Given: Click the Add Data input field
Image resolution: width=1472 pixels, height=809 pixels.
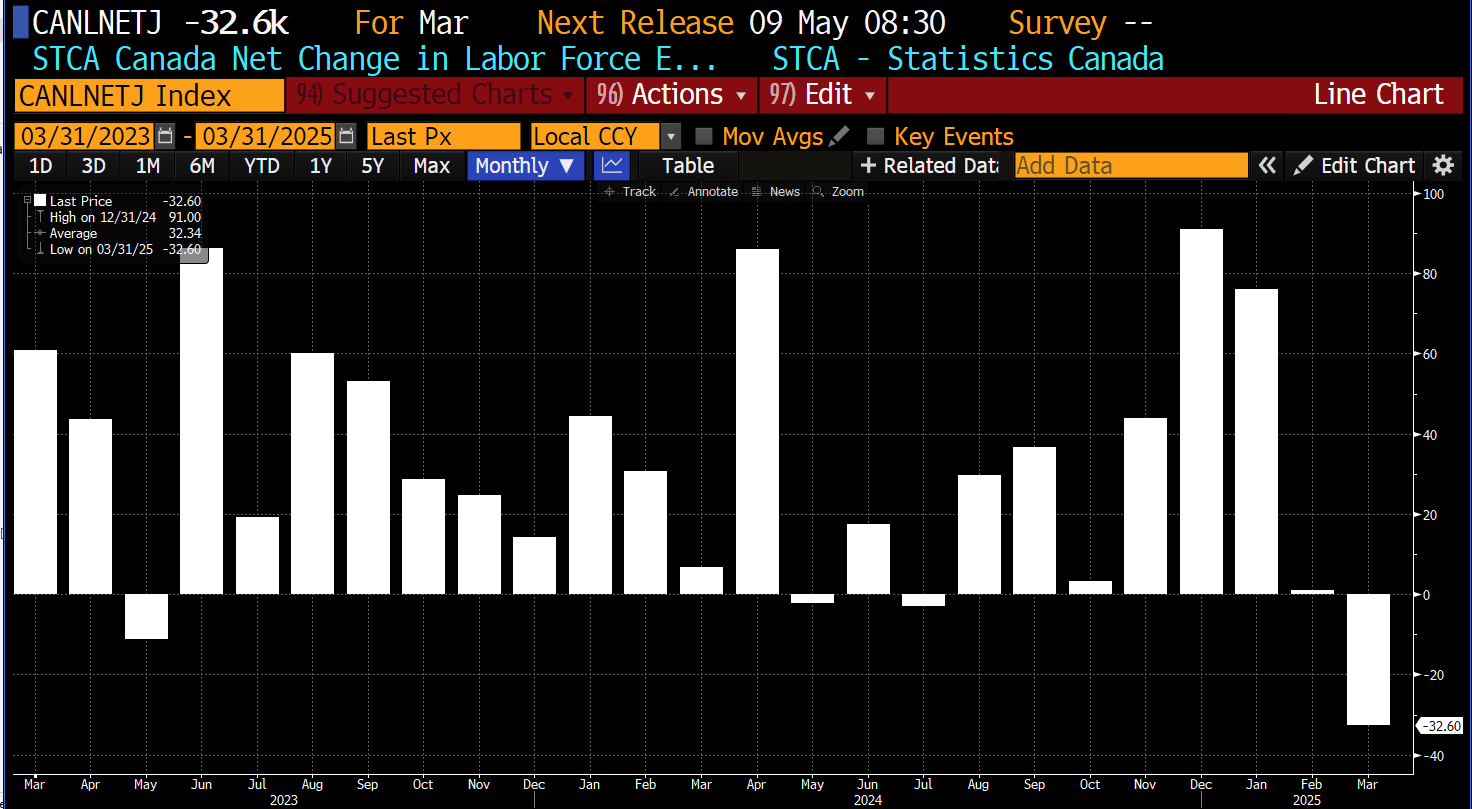Looking at the screenshot, I should (1131, 166).
